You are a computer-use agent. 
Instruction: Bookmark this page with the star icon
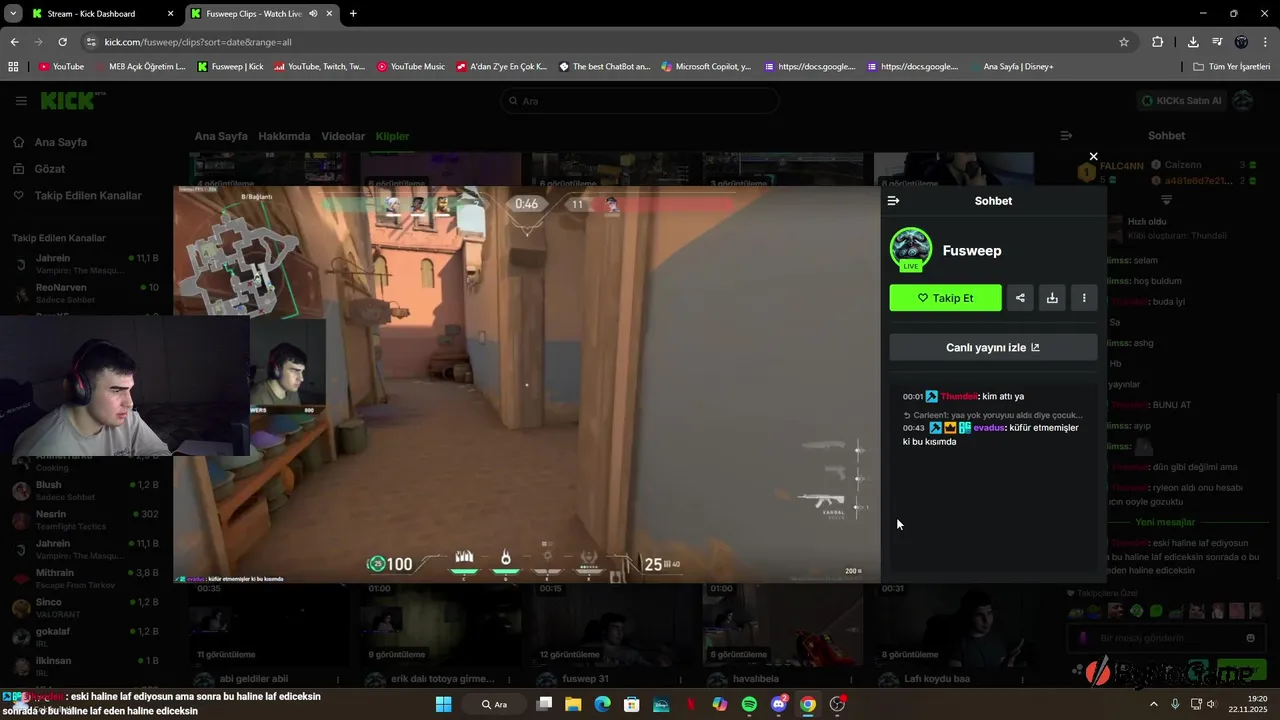1124,42
